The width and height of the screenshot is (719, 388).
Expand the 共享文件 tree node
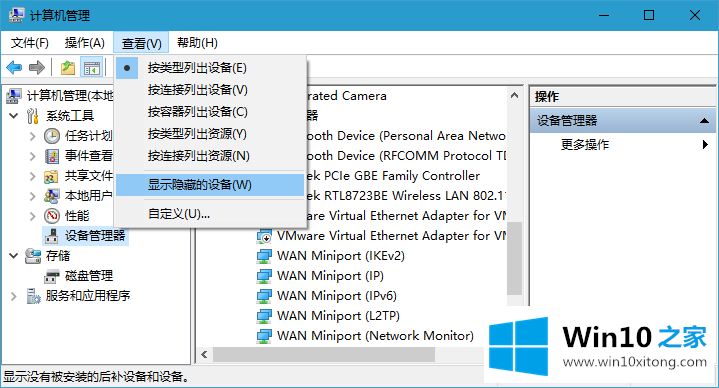point(33,176)
